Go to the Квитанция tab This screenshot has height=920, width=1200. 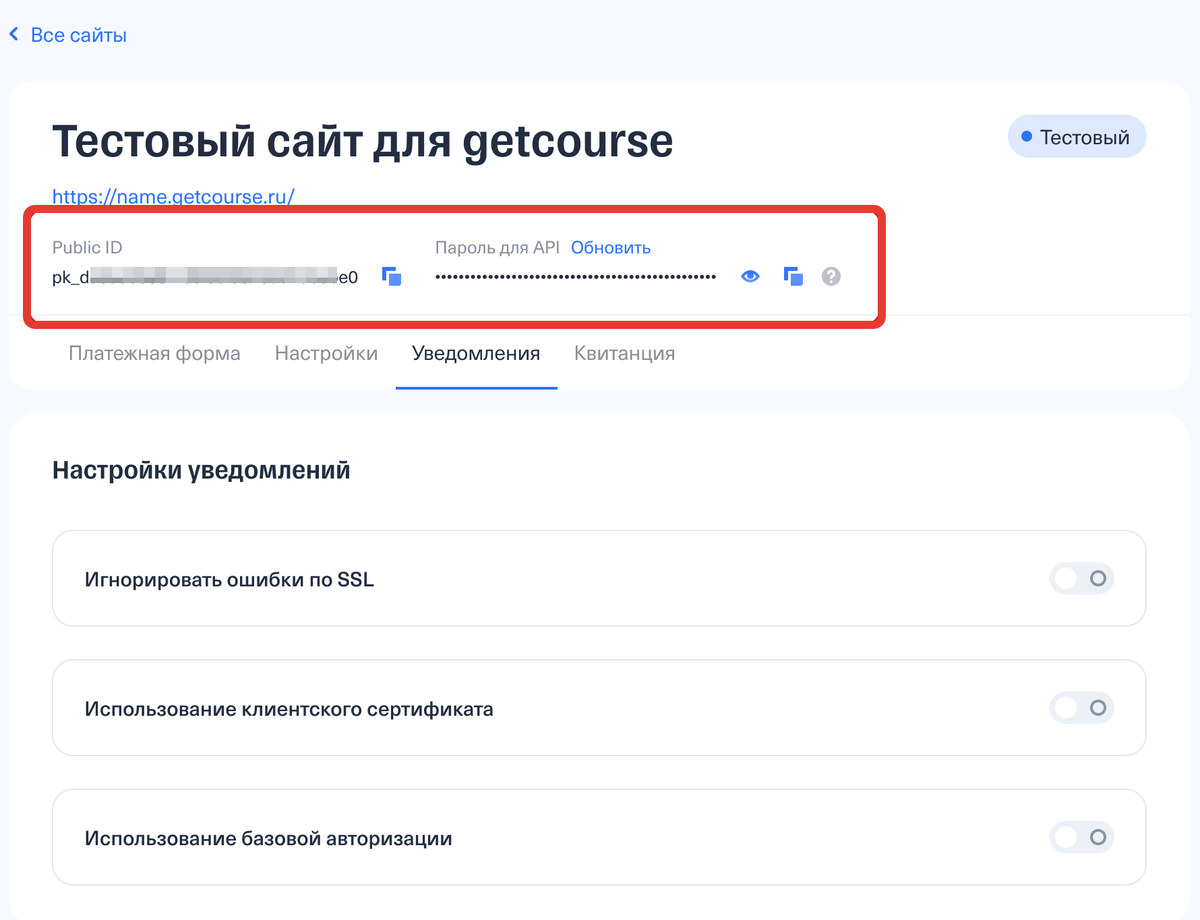(624, 353)
